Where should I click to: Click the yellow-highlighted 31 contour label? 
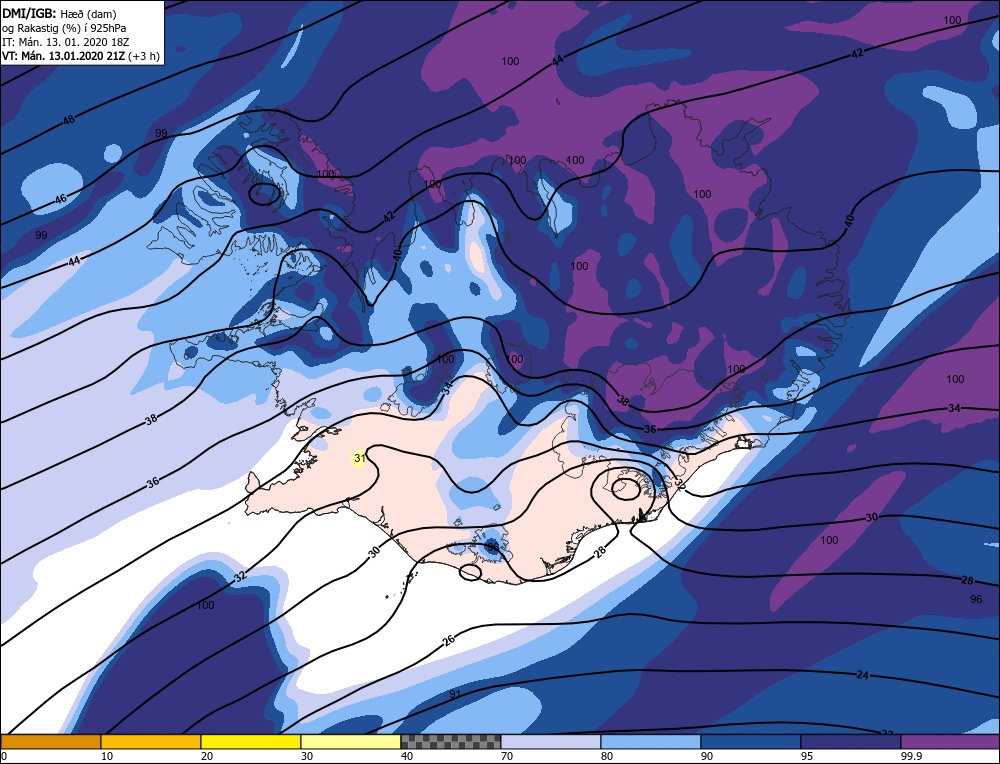tap(359, 459)
